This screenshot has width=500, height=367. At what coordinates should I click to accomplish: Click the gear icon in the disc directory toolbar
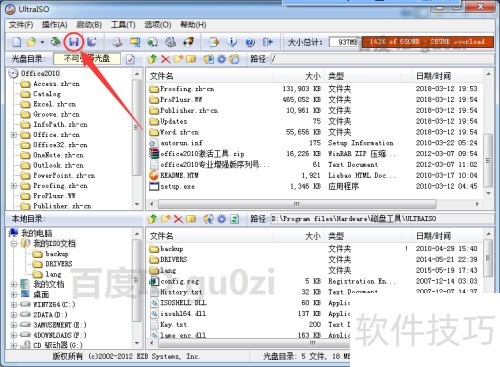(221, 59)
